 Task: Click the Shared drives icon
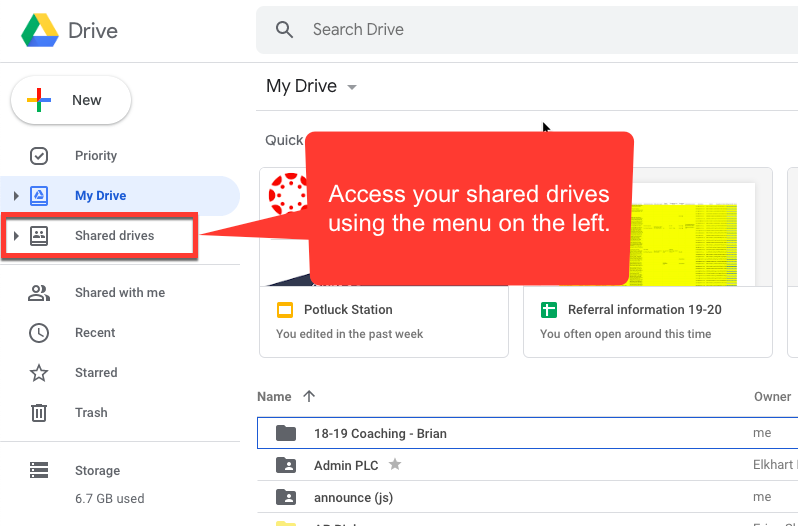pos(39,236)
